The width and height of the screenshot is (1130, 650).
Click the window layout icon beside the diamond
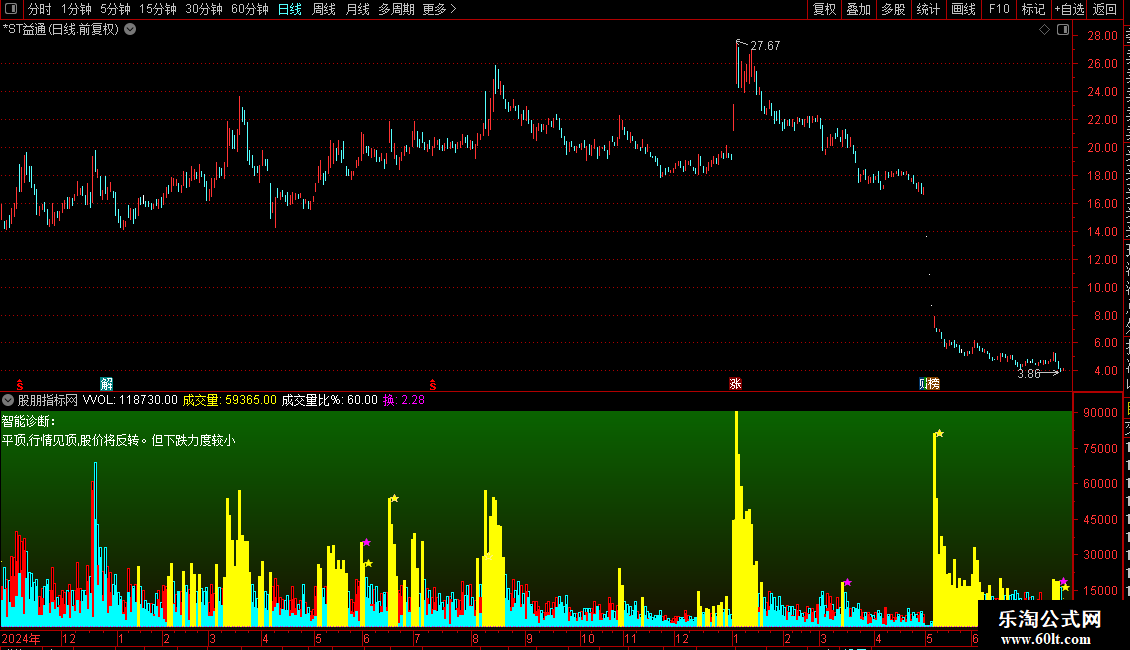tap(1063, 30)
